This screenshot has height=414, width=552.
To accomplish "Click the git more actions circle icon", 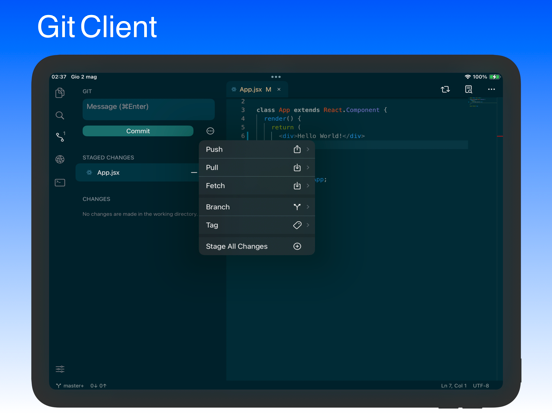I will [210, 131].
